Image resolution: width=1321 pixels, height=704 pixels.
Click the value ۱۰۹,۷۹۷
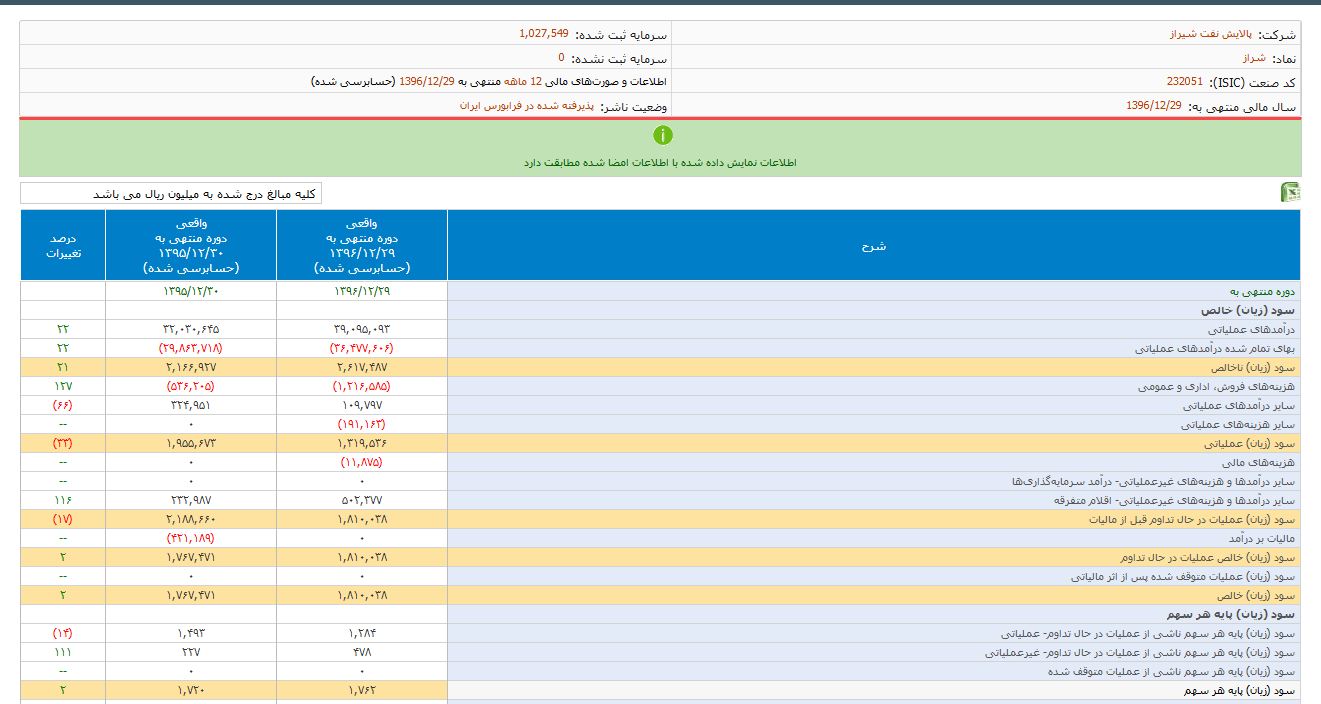pyautogui.click(x=362, y=405)
